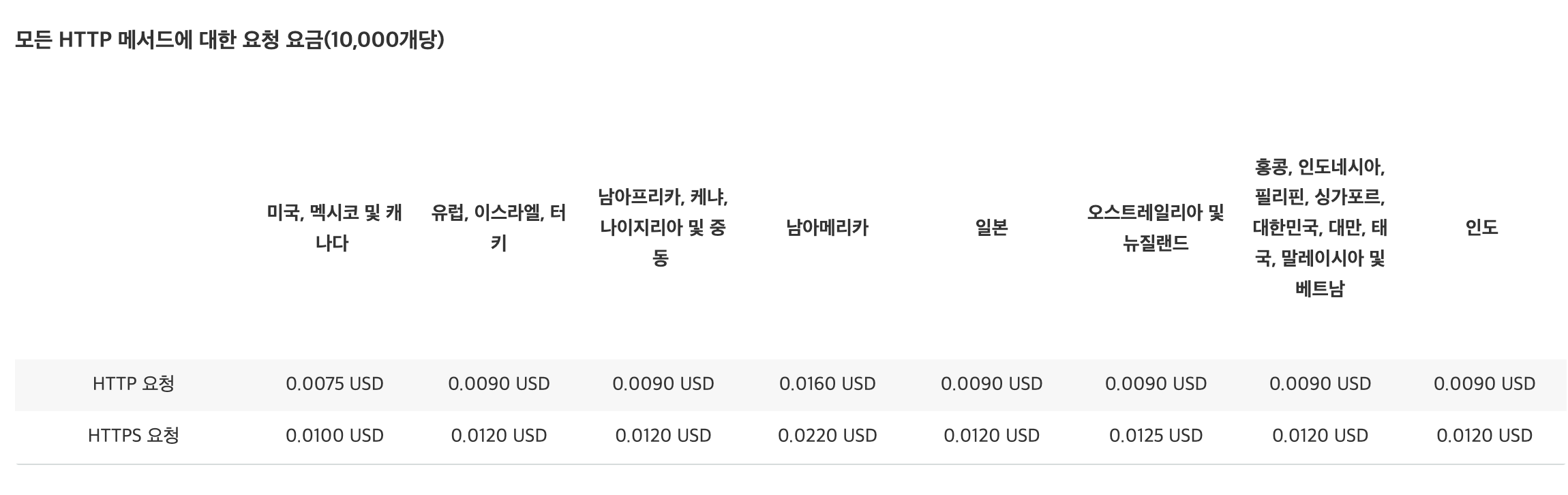Click the HTTPS 요청 row label

[x=134, y=436]
